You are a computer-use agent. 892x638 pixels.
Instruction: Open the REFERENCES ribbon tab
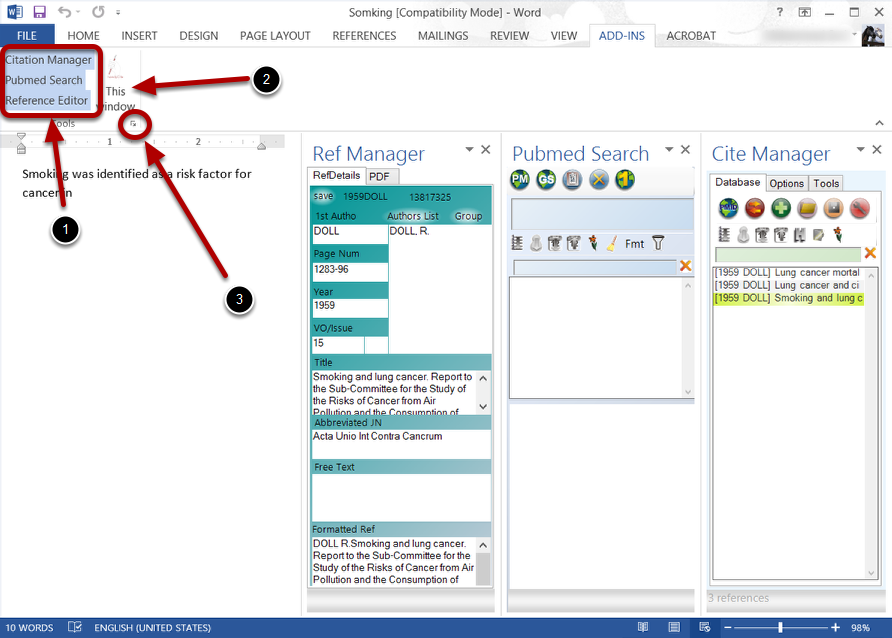pos(364,36)
